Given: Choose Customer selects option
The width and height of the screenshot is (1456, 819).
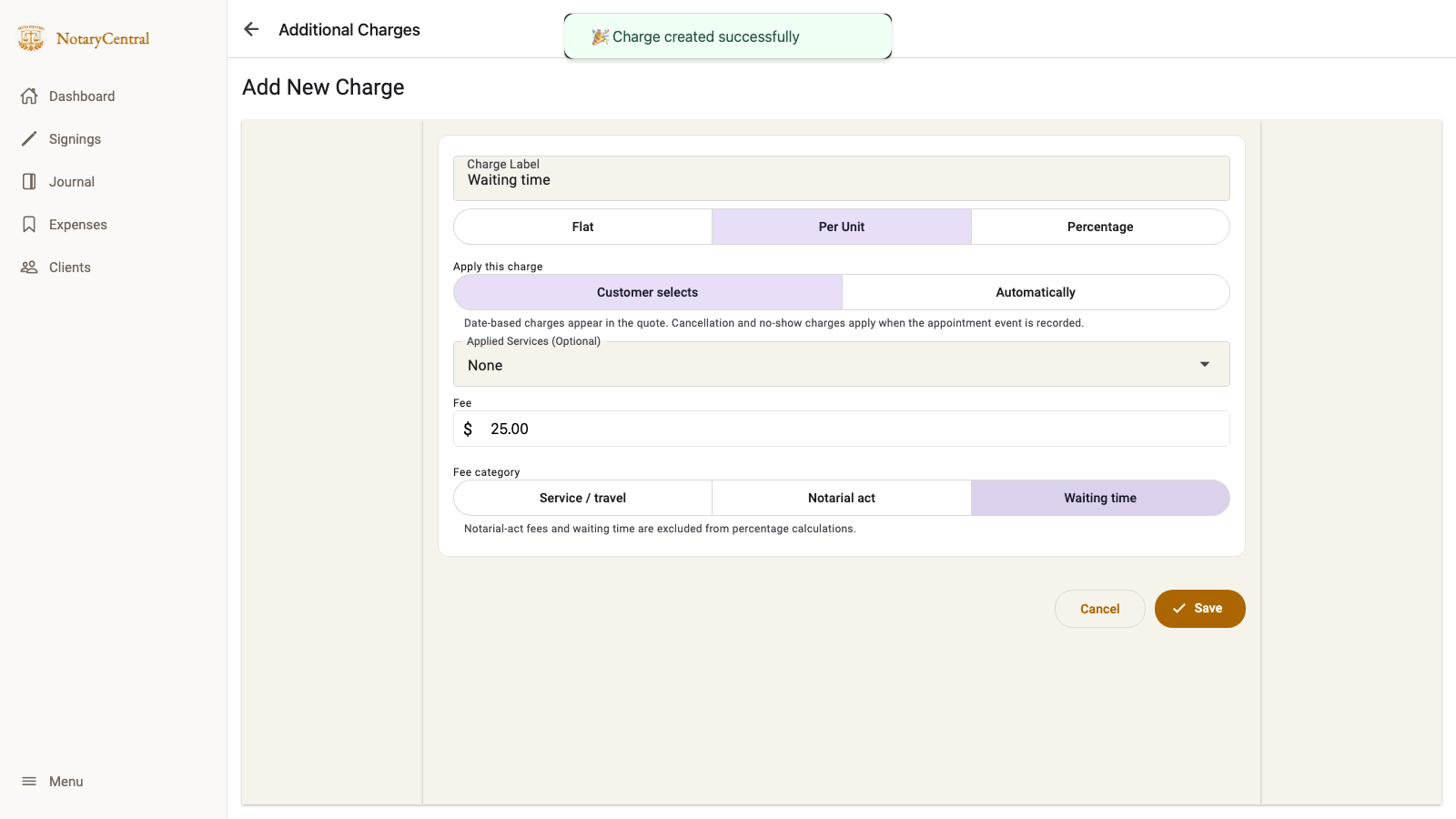Looking at the screenshot, I should click(648, 292).
